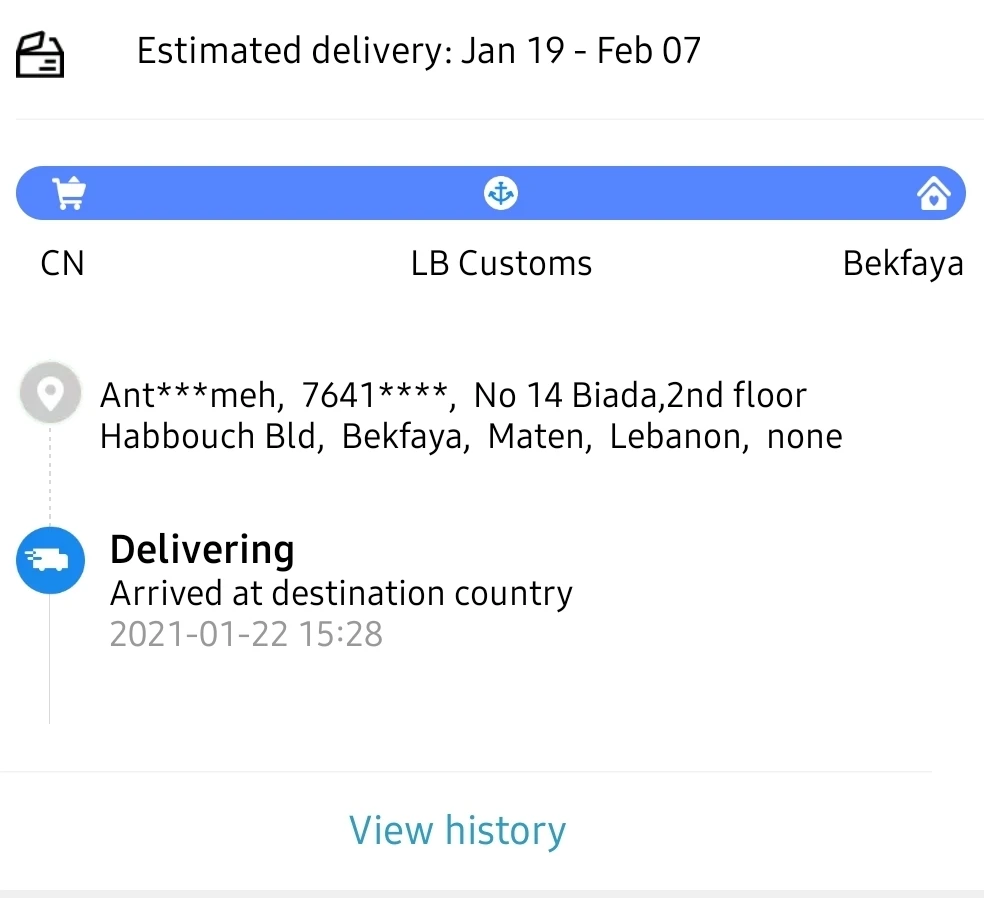The image size is (984, 898).
Task: Click the package delivery box icon
Action: point(41,53)
